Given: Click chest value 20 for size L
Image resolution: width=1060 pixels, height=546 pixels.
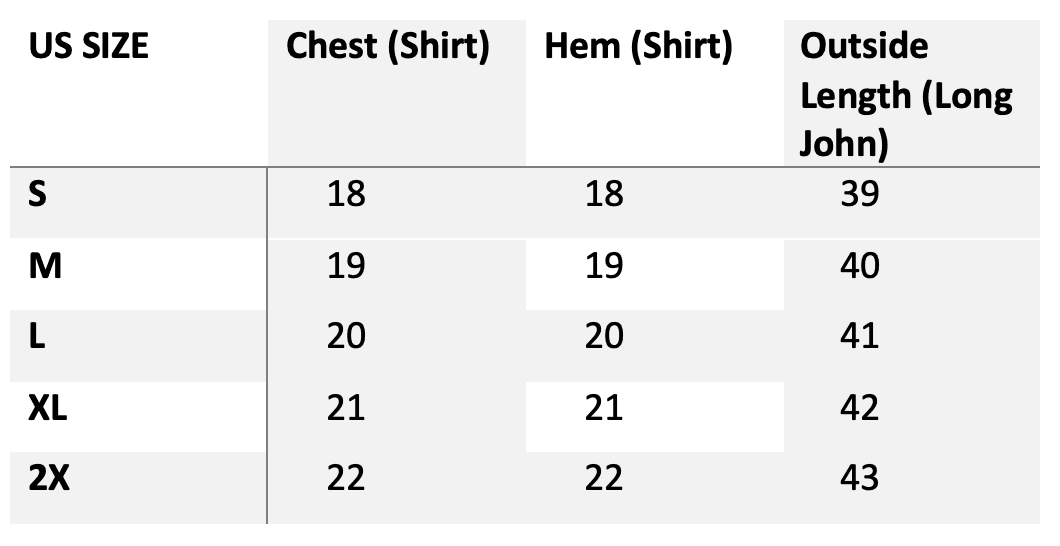Looking at the screenshot, I should coord(346,337).
